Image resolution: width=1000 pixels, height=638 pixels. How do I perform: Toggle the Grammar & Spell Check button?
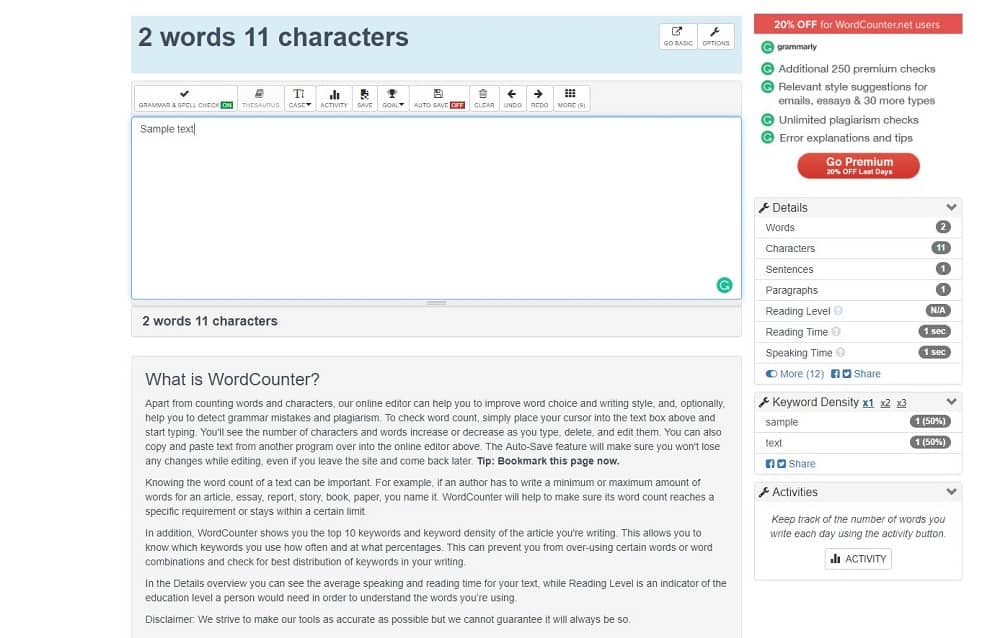click(186, 98)
